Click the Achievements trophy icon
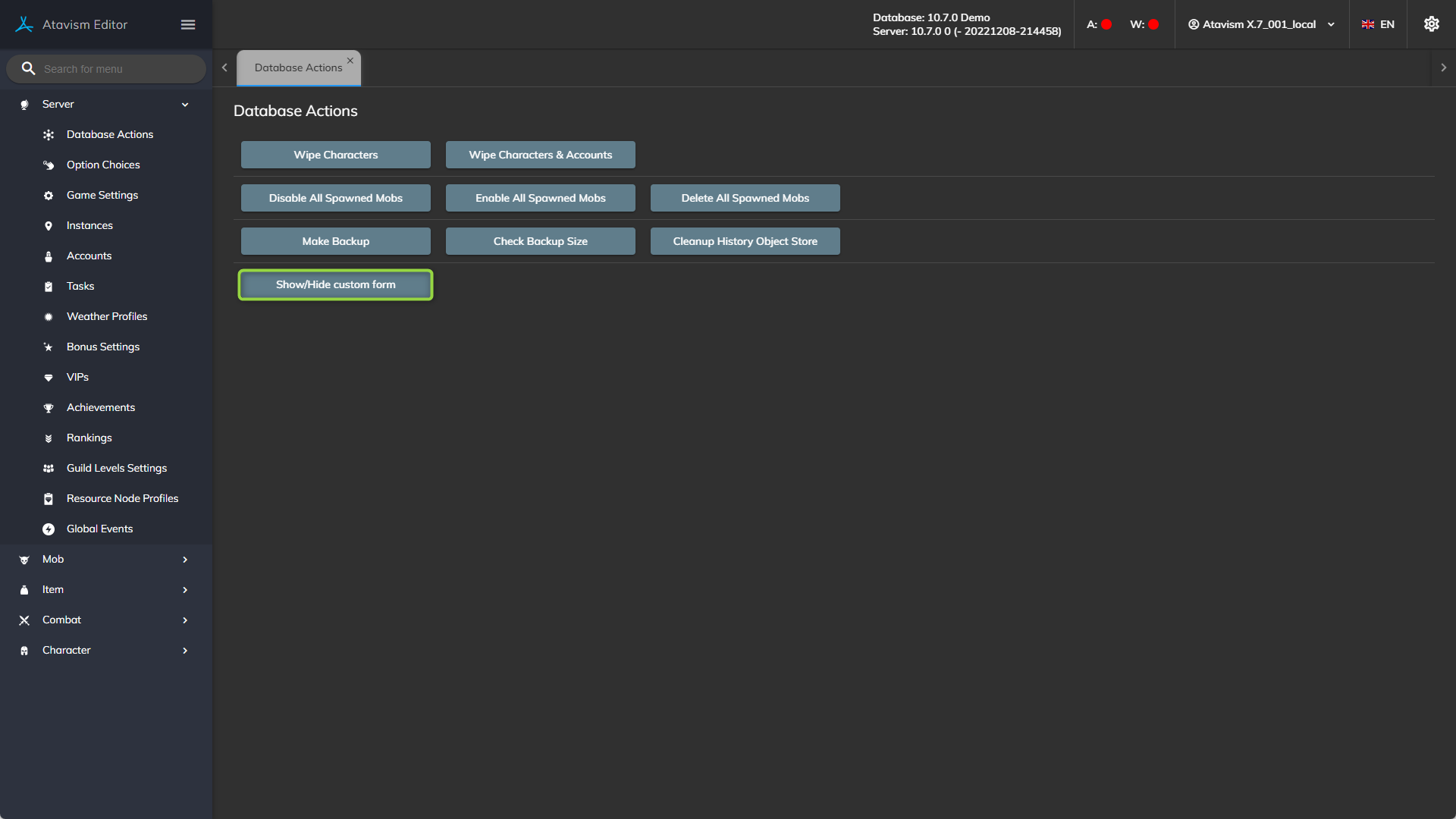This screenshot has height=819, width=1456. point(49,408)
